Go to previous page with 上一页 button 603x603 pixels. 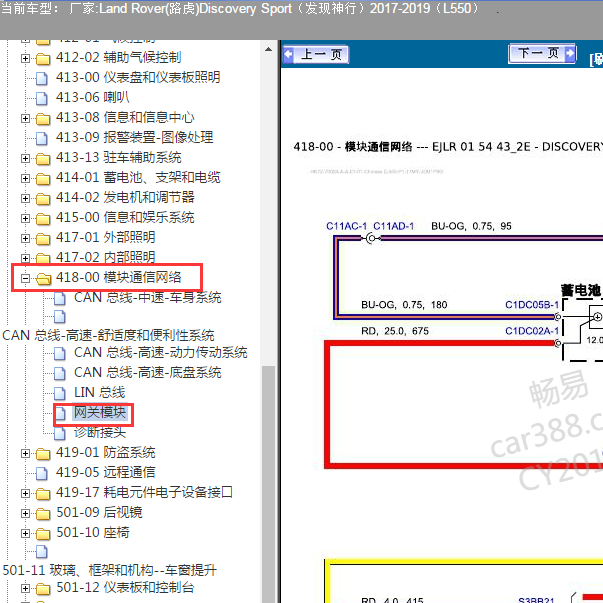[x=316, y=54]
